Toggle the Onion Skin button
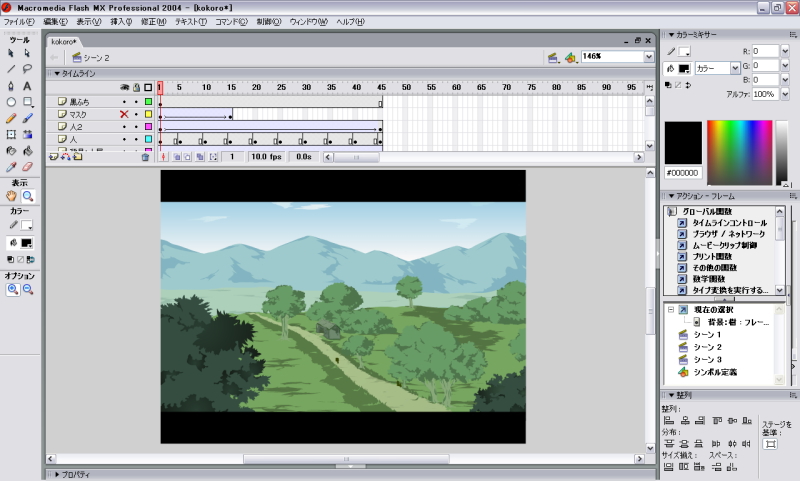This screenshot has width=800, height=481. (x=177, y=157)
